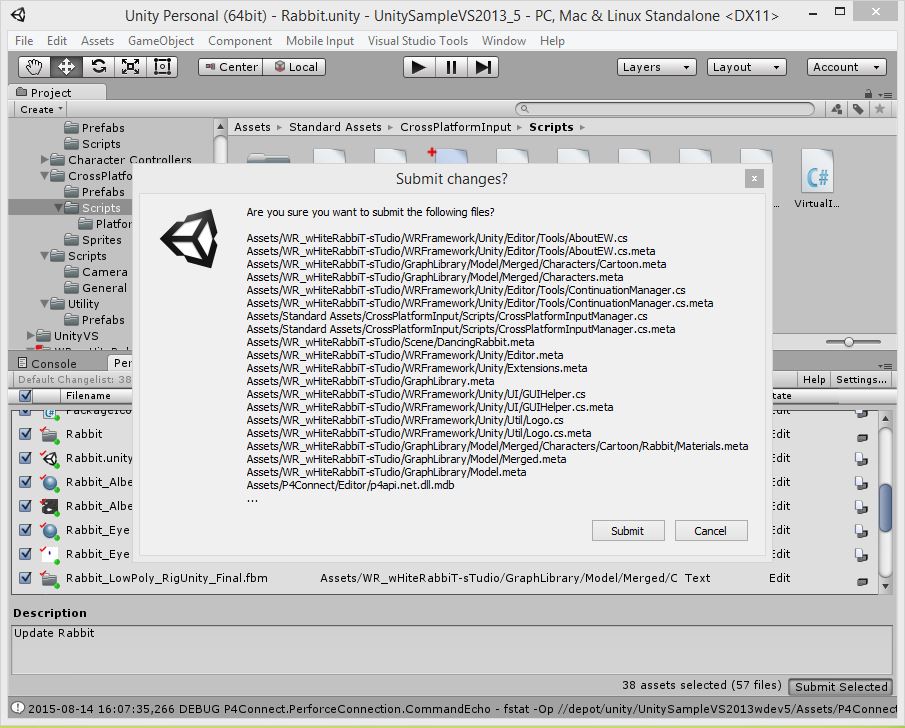
Task: Open the Project panel options menu
Action: click(x=885, y=94)
